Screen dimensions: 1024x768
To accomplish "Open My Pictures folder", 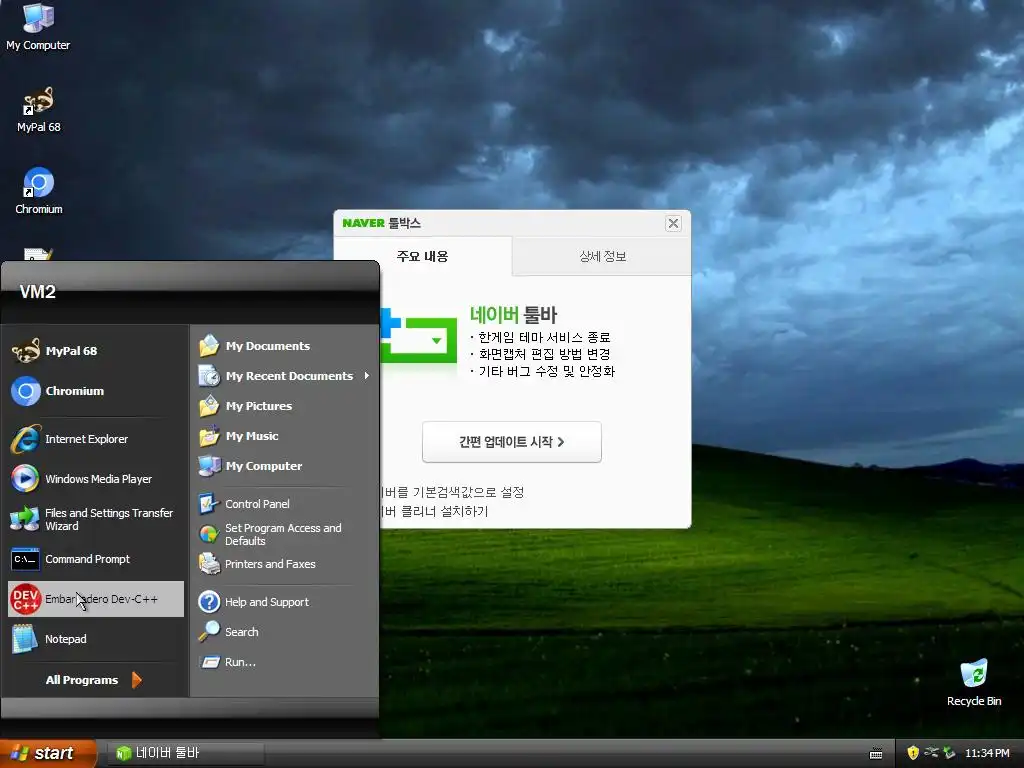I will point(285,406).
